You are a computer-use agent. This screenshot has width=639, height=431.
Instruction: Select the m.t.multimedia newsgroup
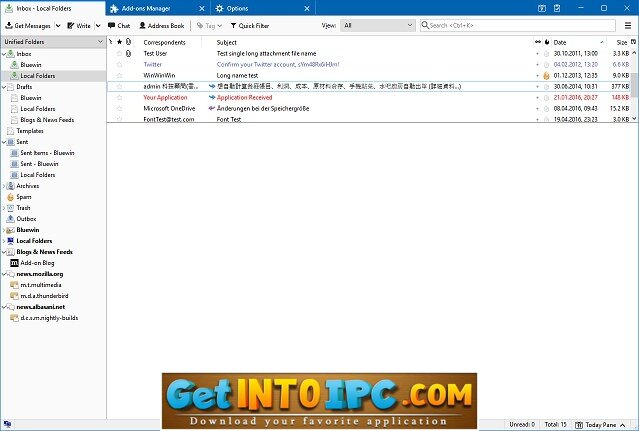tap(41, 285)
